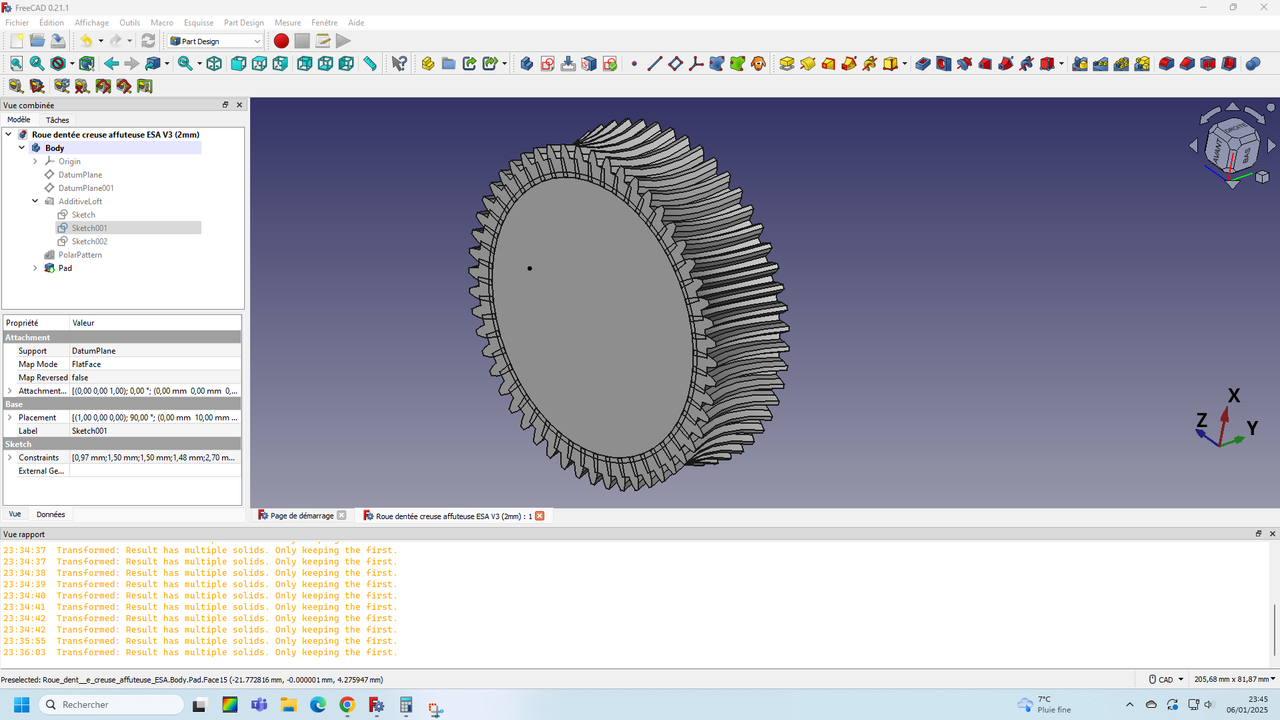Image resolution: width=1280 pixels, height=720 pixels.
Task: Create a new document
Action: point(16,41)
